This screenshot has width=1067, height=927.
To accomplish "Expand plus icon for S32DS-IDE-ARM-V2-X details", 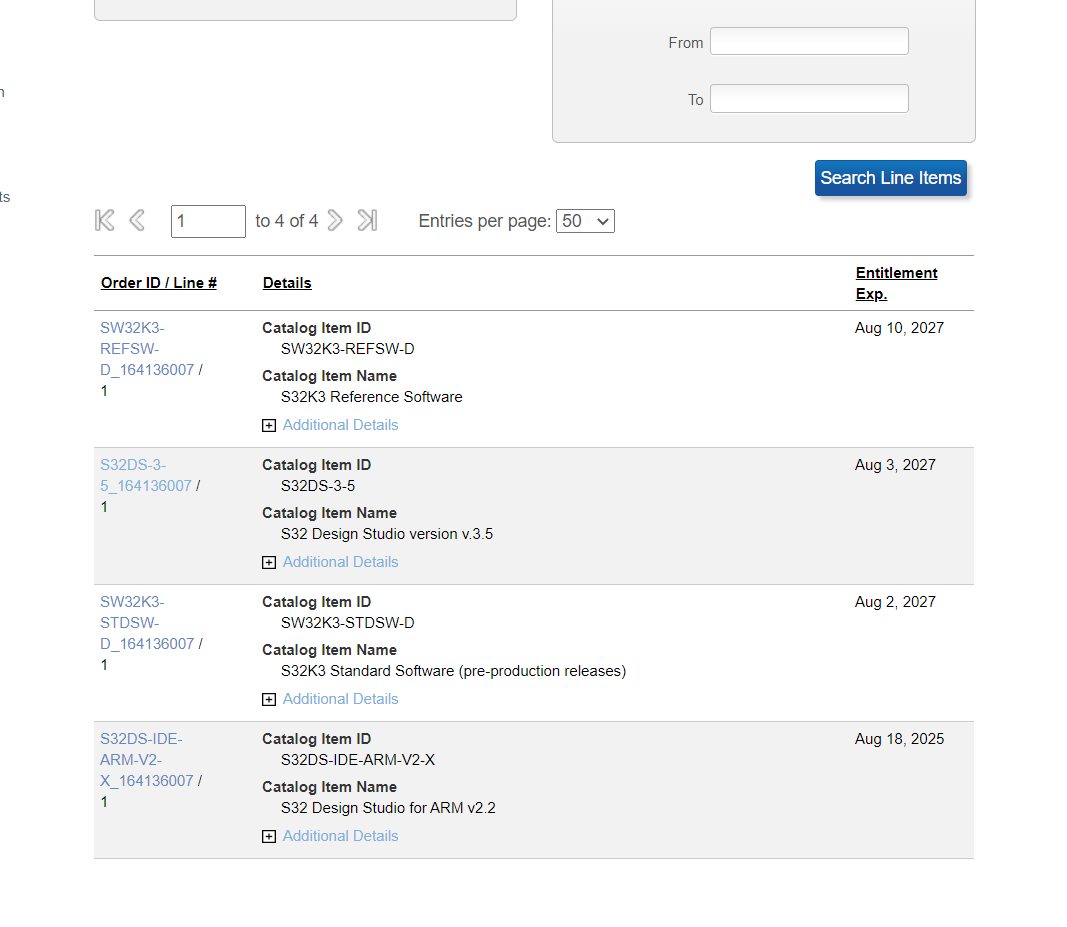I will pyautogui.click(x=269, y=837).
